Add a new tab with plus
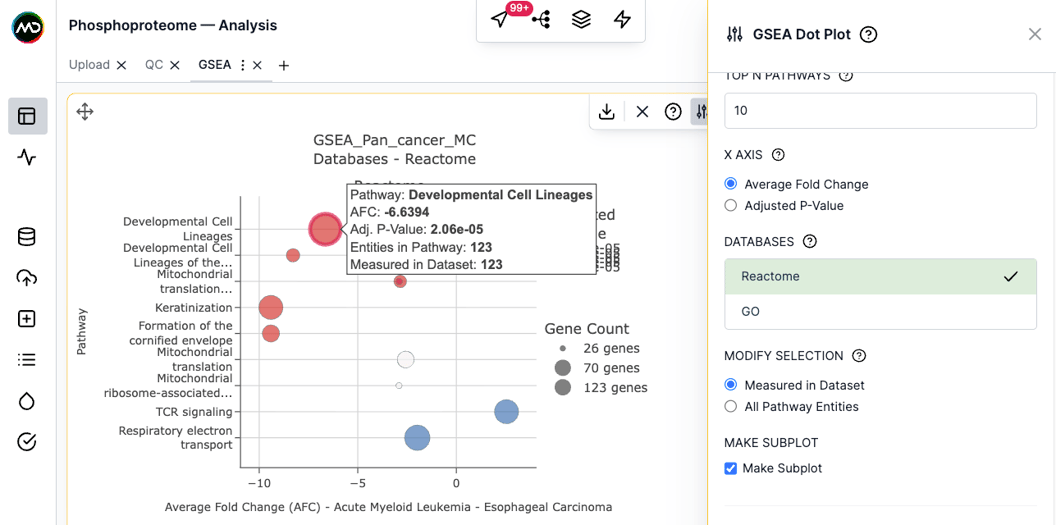Image resolution: width=1056 pixels, height=525 pixels. pos(284,65)
